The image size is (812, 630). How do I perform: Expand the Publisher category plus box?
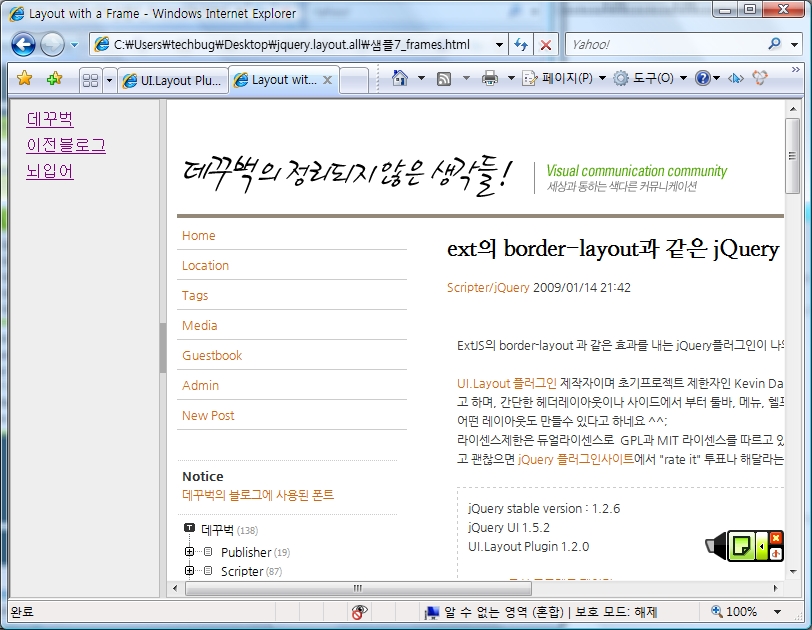[190, 552]
